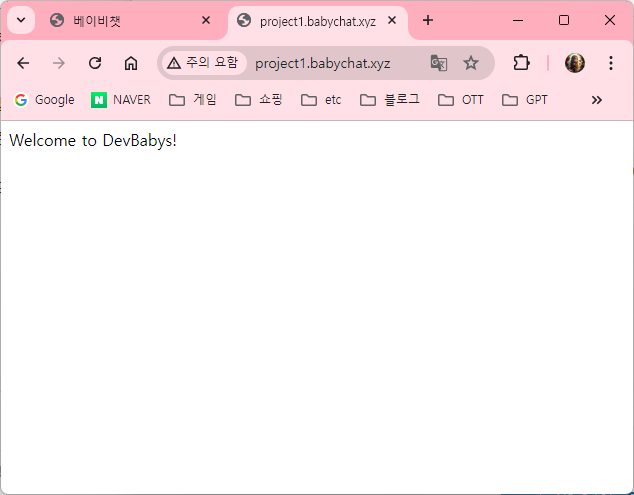The width and height of the screenshot is (634, 495).
Task: Expand the GPT bookmark folder
Action: click(x=524, y=99)
